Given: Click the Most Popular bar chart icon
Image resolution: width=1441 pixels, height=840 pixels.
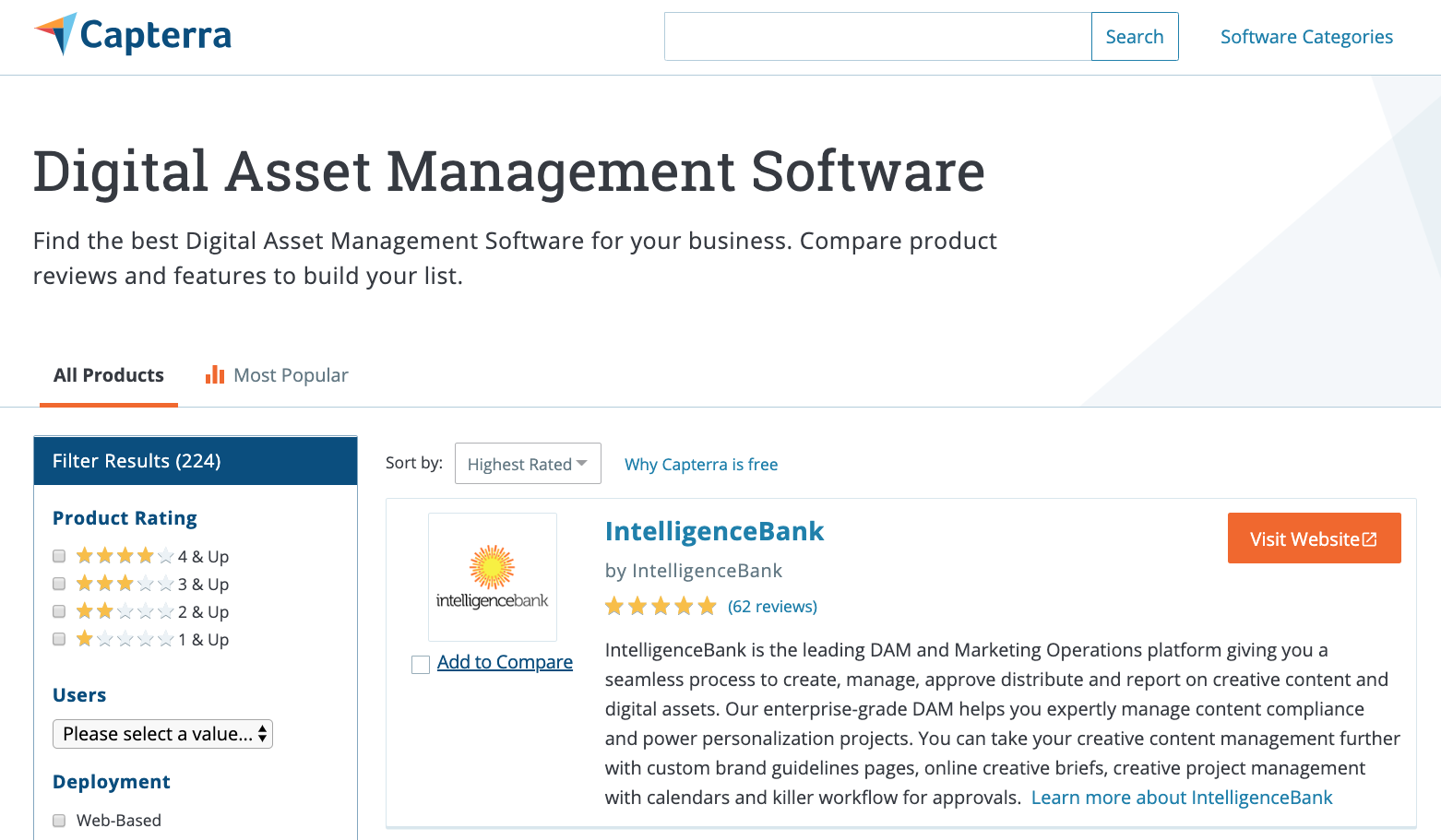Looking at the screenshot, I should point(215,374).
